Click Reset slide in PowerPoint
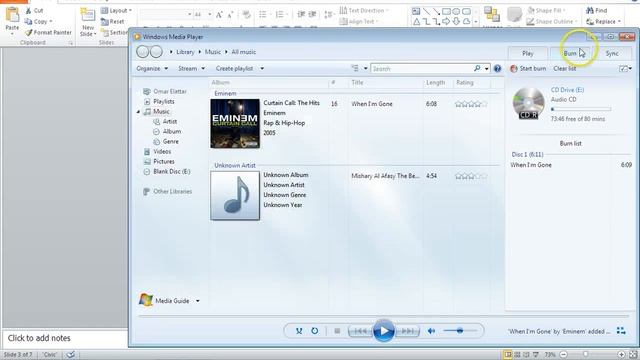Image resolution: width=640 pixels, height=360 pixels. (112, 21)
